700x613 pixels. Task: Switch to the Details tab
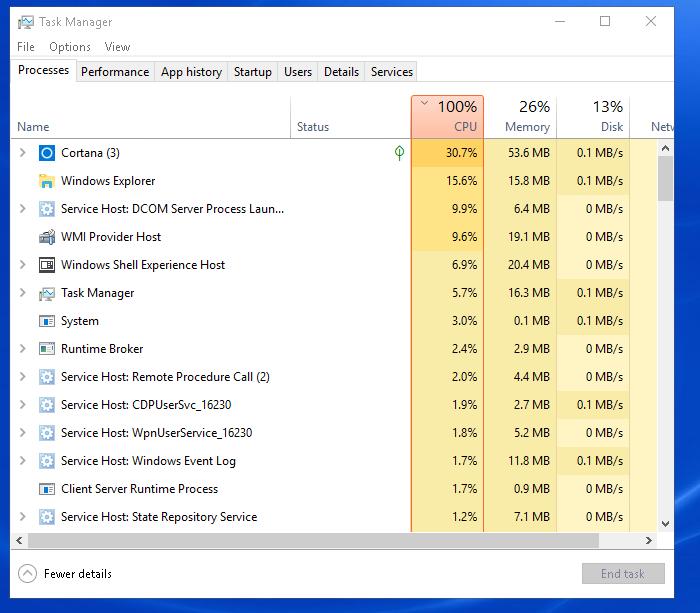point(342,72)
